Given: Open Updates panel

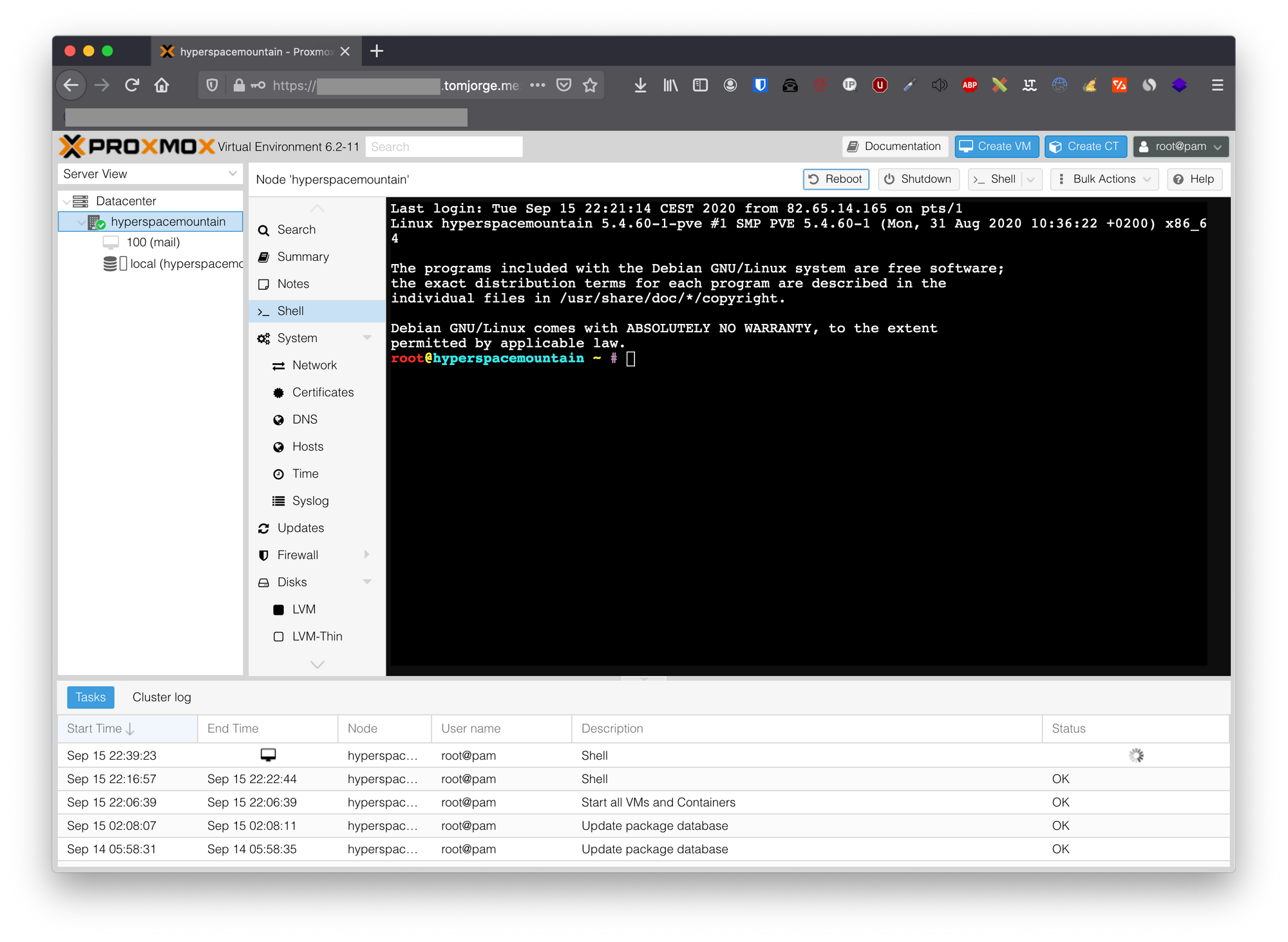Looking at the screenshot, I should pos(317,528).
